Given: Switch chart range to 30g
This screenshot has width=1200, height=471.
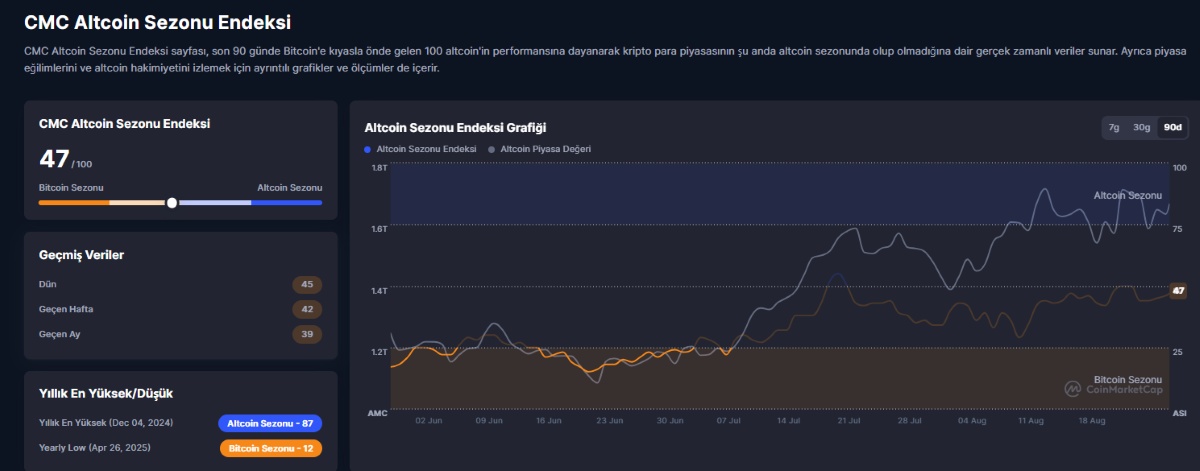Looking at the screenshot, I should 1141,127.
